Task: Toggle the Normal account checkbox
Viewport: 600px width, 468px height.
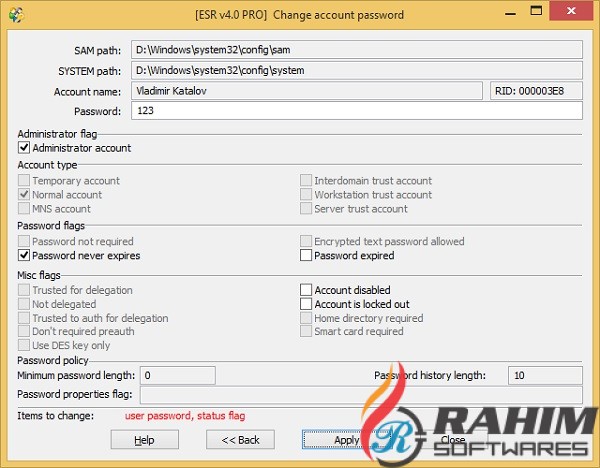Action: pyautogui.click(x=24, y=194)
